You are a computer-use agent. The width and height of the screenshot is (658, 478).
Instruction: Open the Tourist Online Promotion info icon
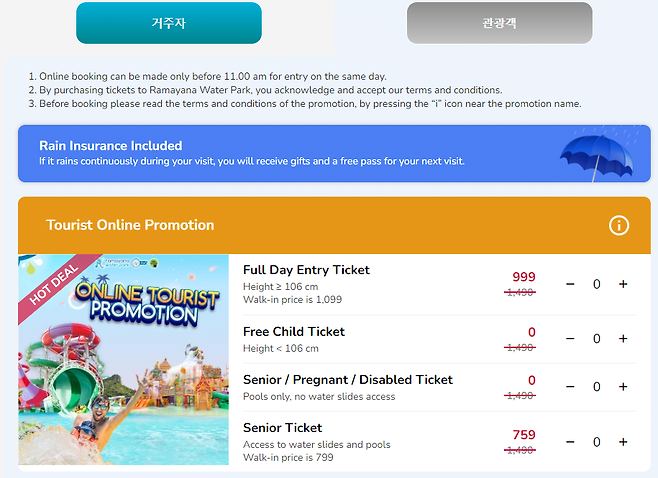[x=619, y=225]
